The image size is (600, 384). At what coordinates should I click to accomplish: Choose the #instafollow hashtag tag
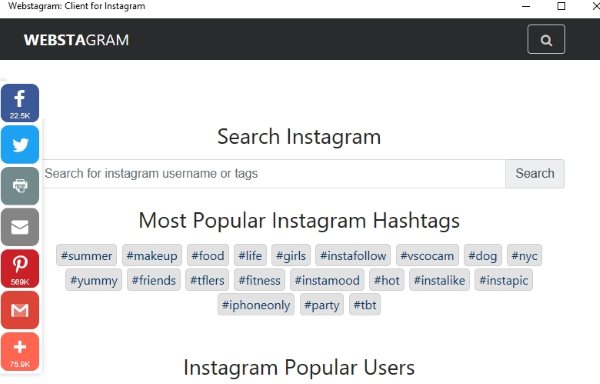pos(353,255)
